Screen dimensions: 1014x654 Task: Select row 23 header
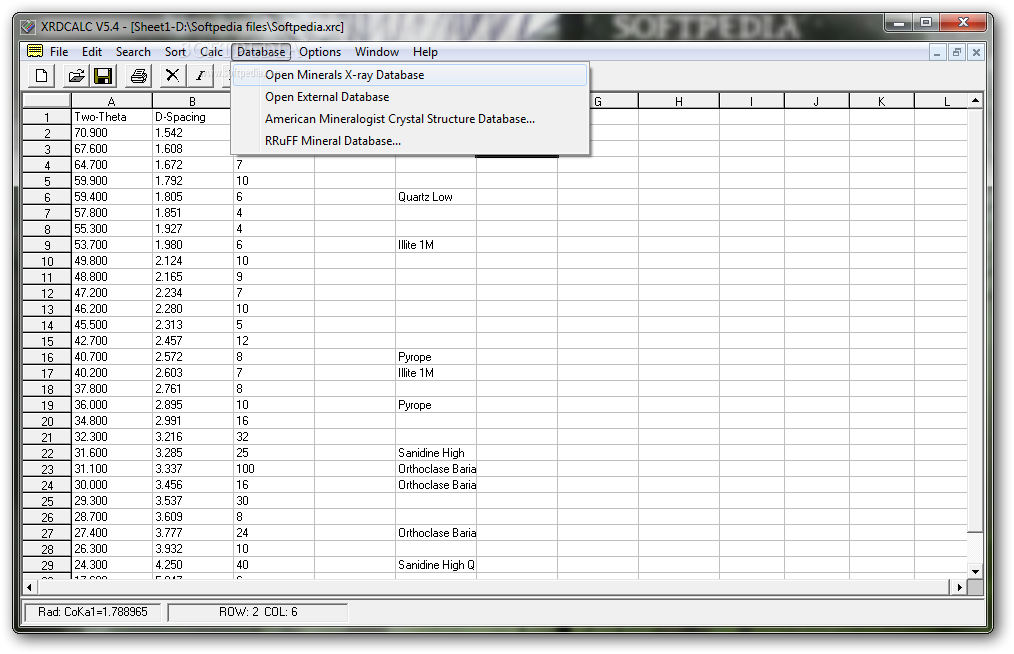tap(47, 469)
